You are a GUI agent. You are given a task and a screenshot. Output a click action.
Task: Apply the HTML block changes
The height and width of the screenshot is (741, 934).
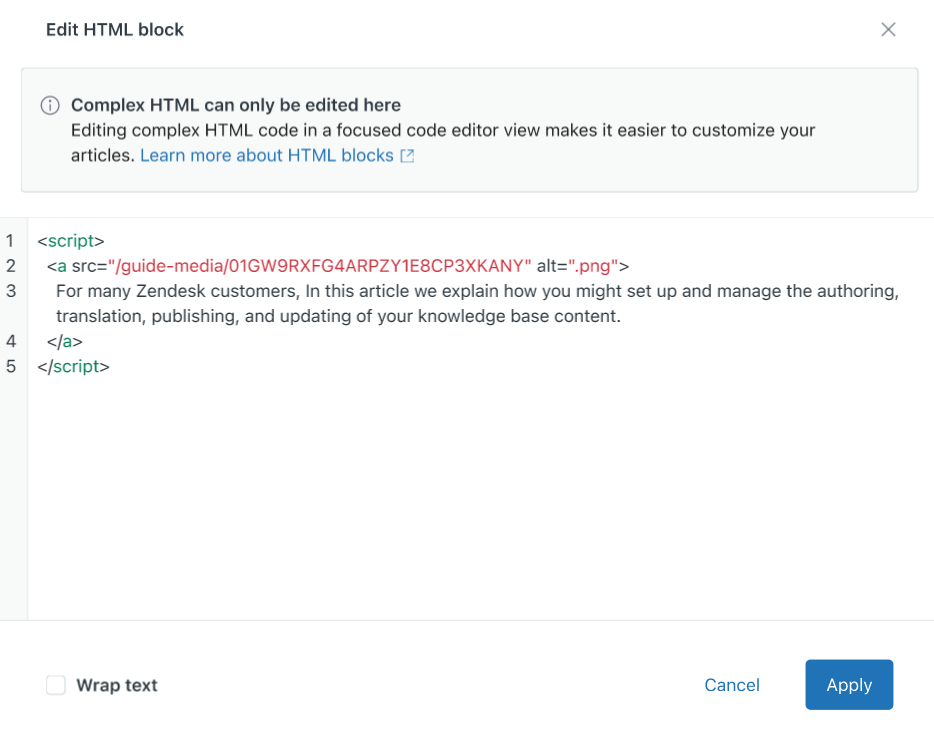coord(848,685)
